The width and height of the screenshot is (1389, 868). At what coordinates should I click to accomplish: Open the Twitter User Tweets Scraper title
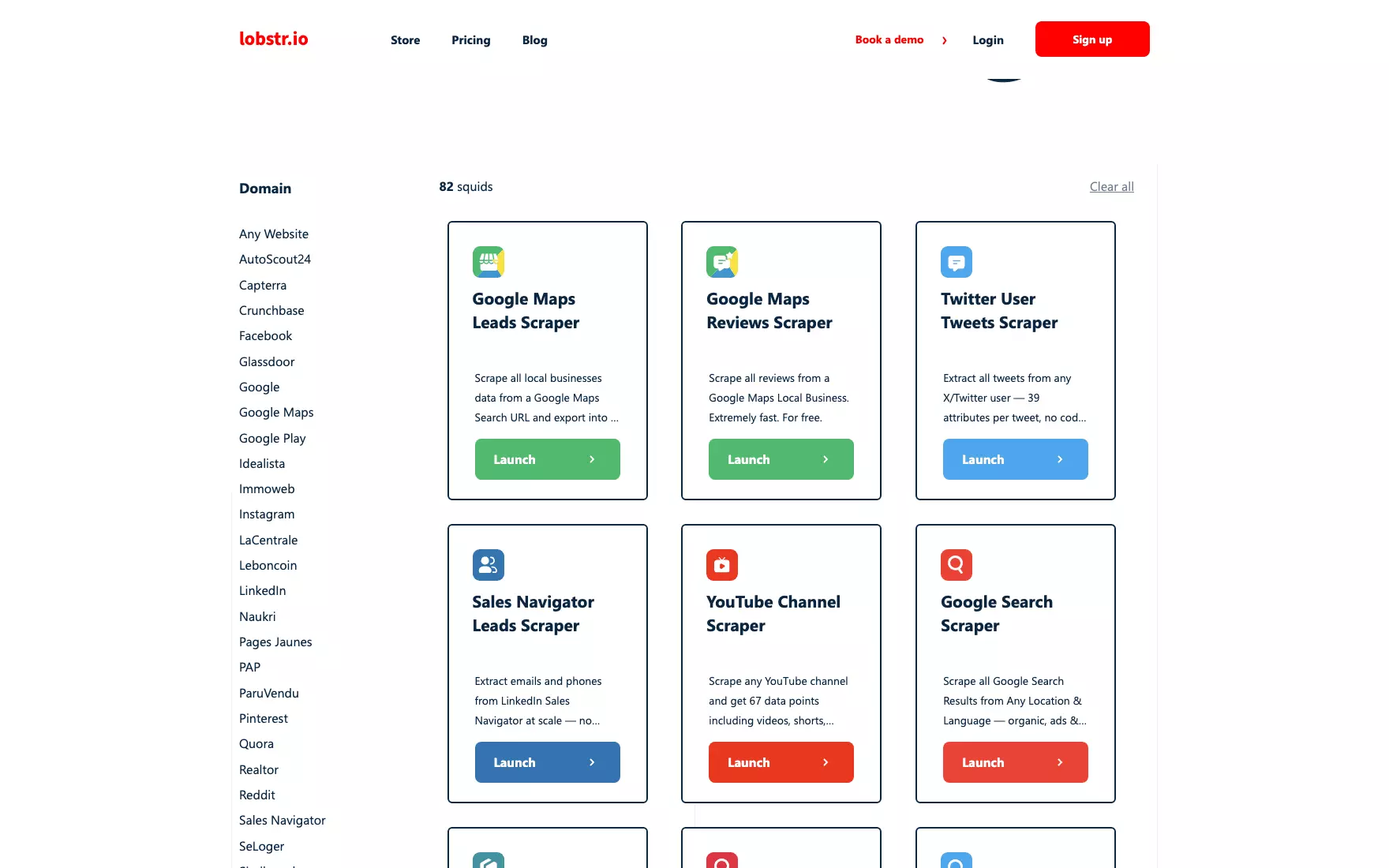point(999,311)
